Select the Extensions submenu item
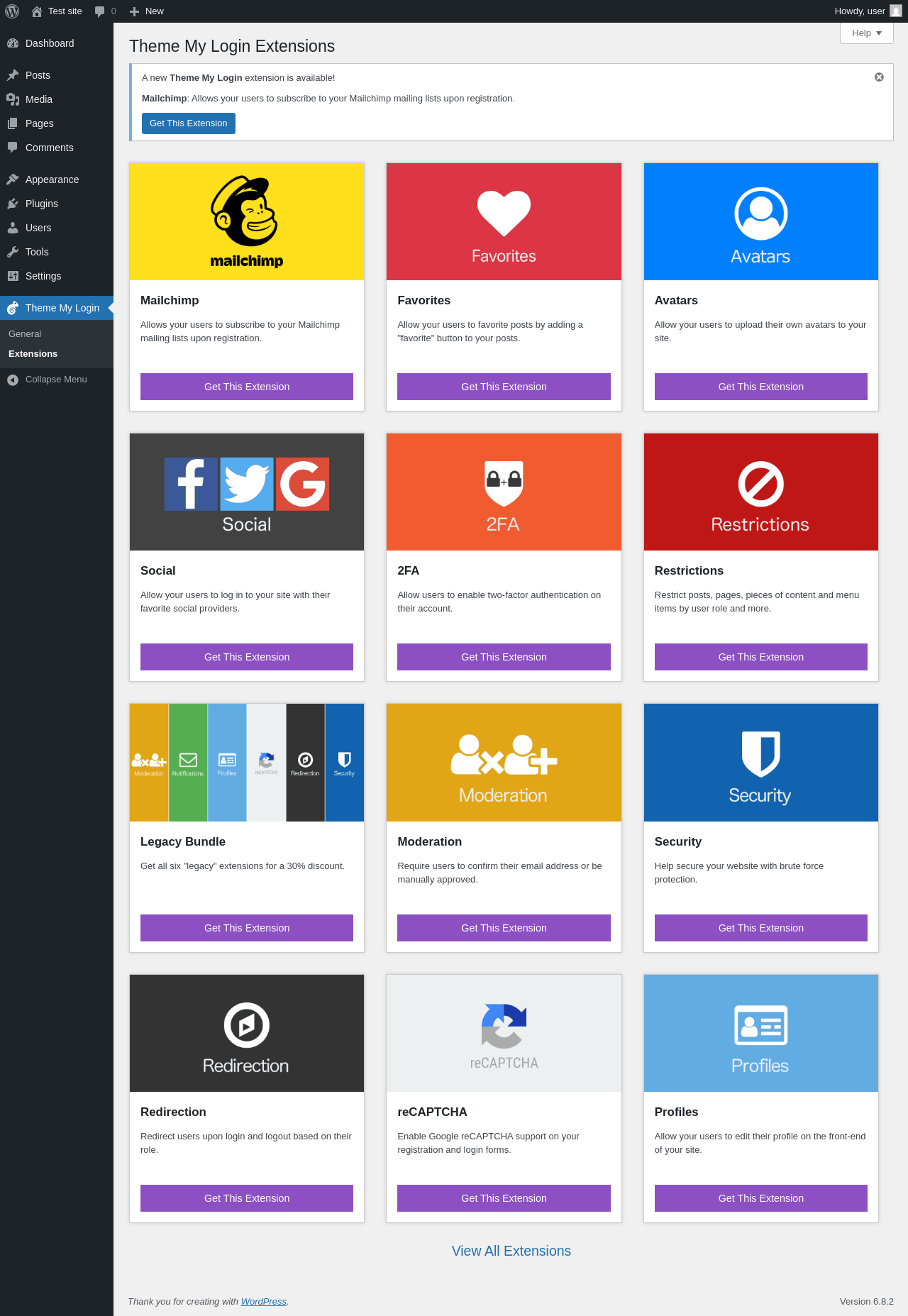The width and height of the screenshot is (908, 1316). [x=33, y=354]
